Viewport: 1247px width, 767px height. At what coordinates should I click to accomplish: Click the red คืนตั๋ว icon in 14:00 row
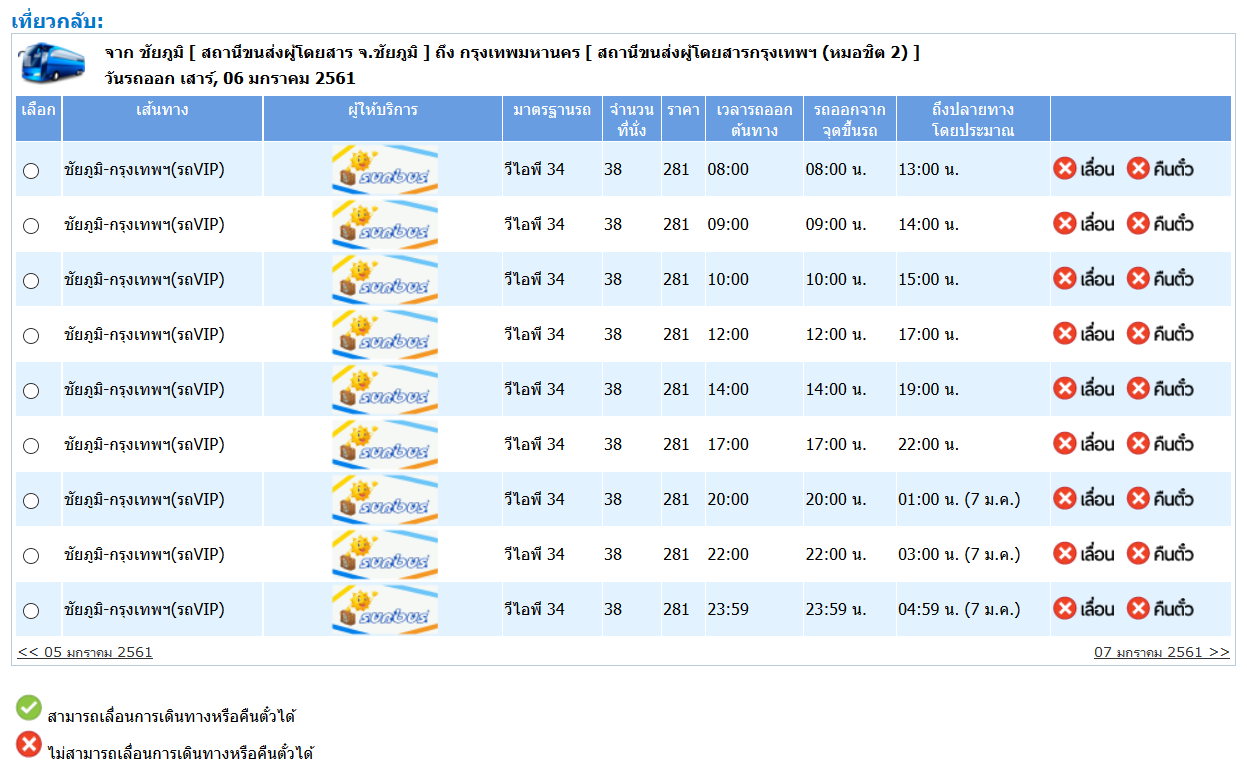pos(1138,388)
